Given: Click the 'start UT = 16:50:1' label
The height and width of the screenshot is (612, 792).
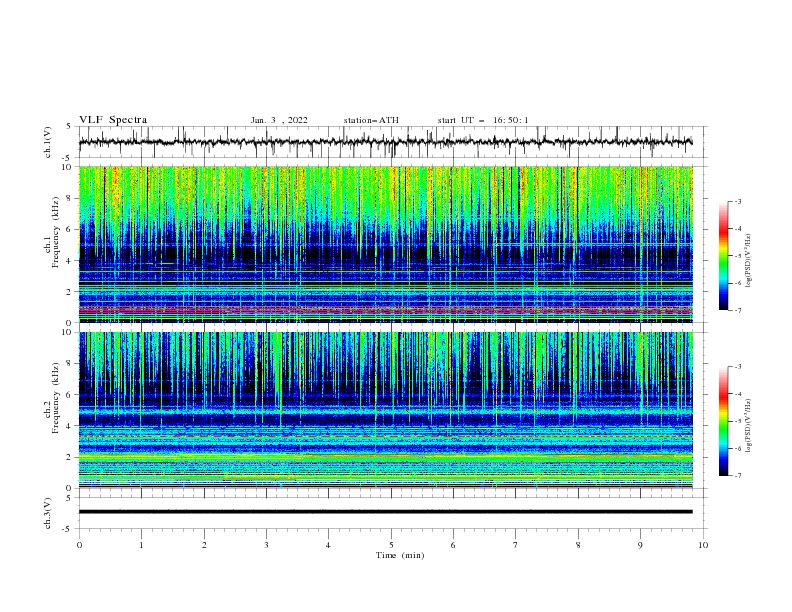Looking at the screenshot, I should pos(483,120).
